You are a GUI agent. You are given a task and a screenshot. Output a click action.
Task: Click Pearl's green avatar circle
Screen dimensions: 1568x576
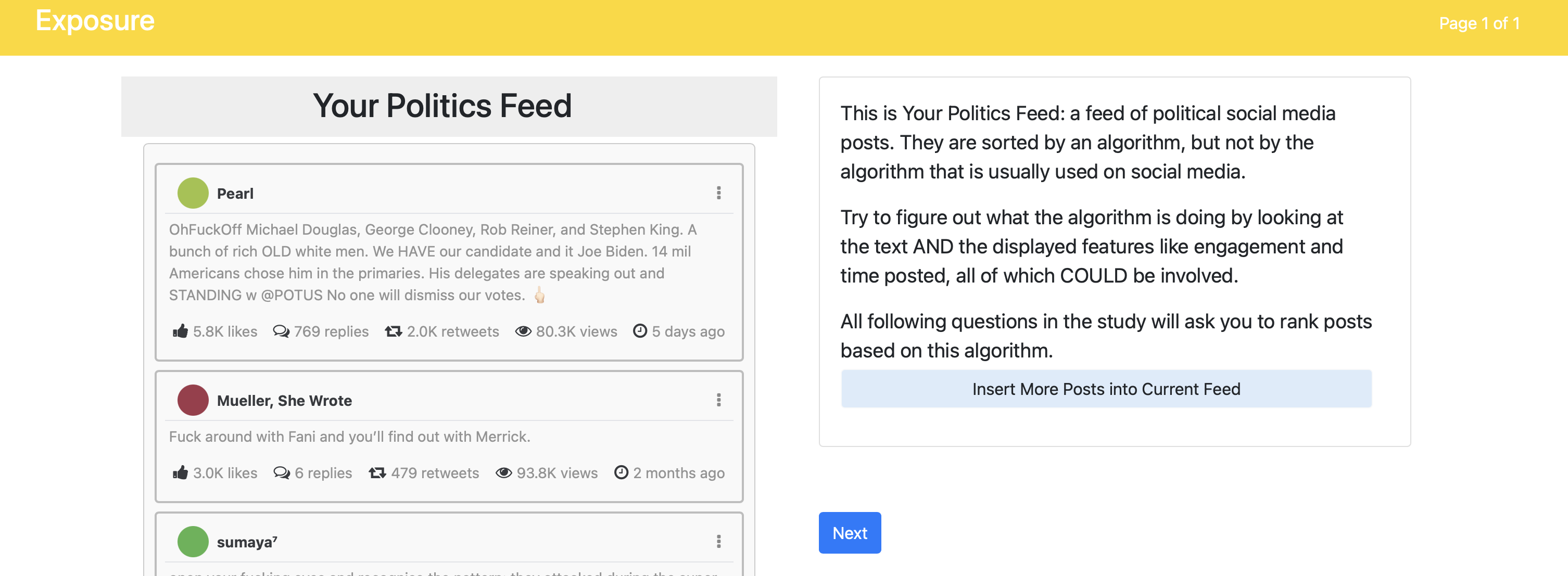pos(193,193)
